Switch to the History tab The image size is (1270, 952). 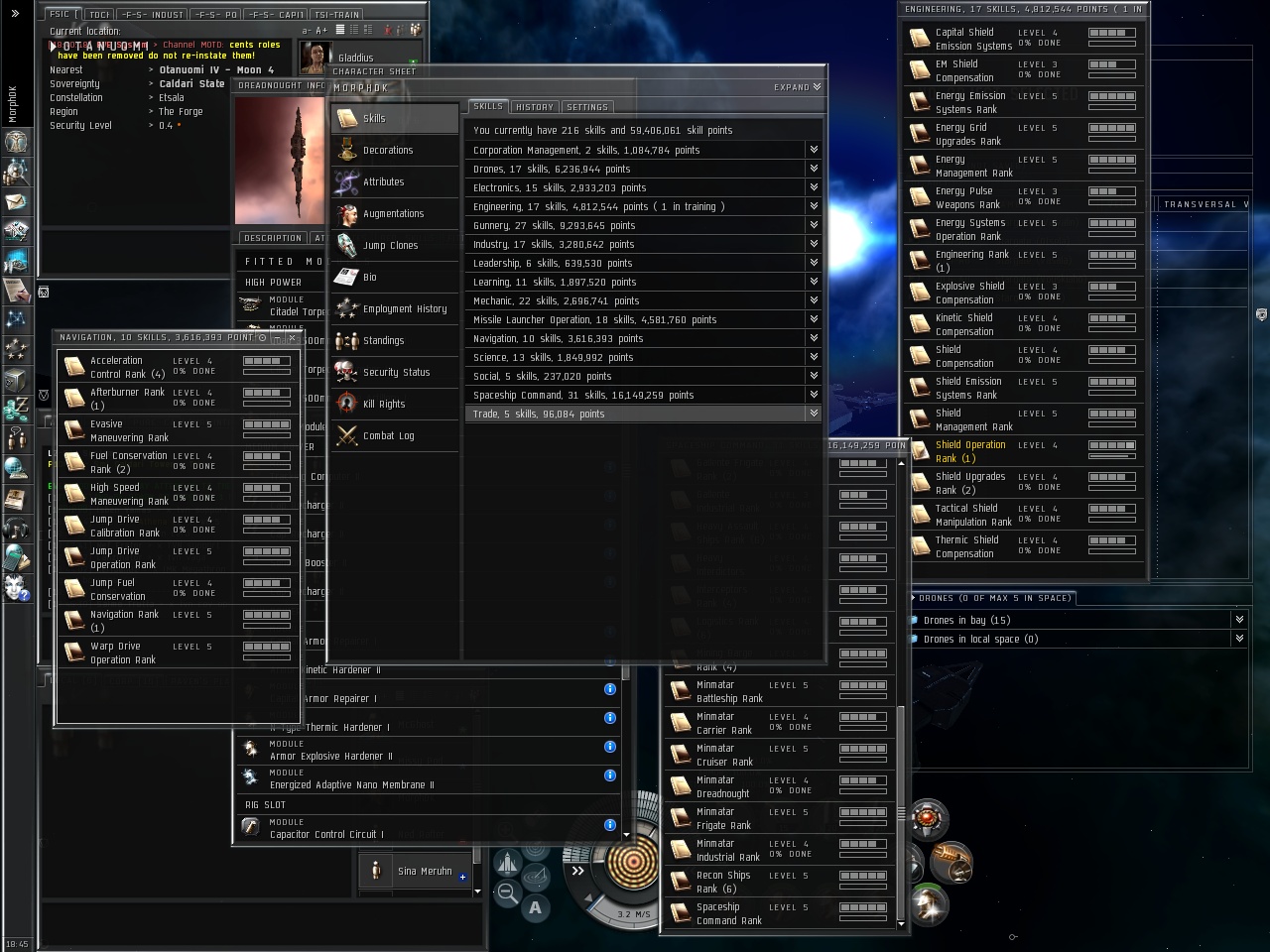(535, 107)
